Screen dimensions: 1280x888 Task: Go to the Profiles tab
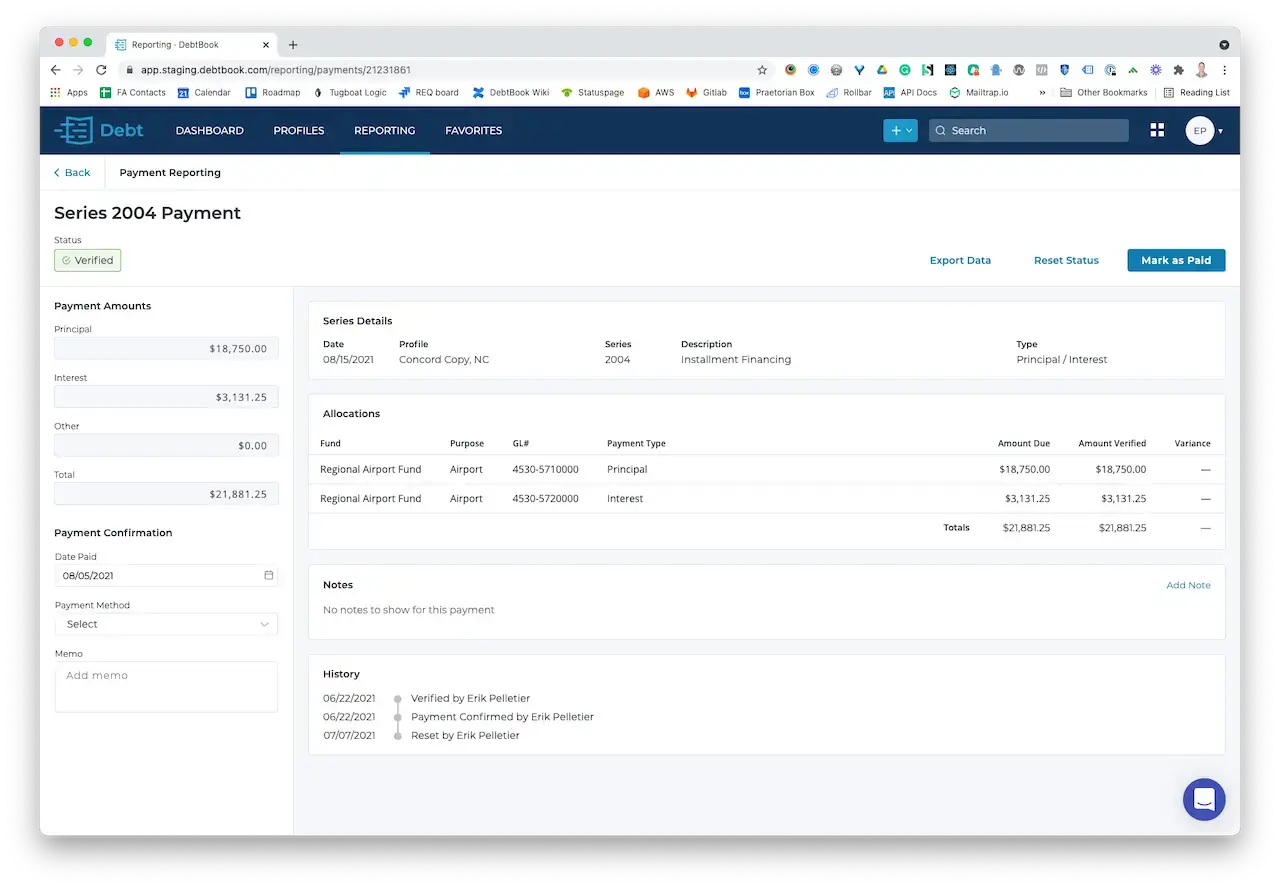299,130
